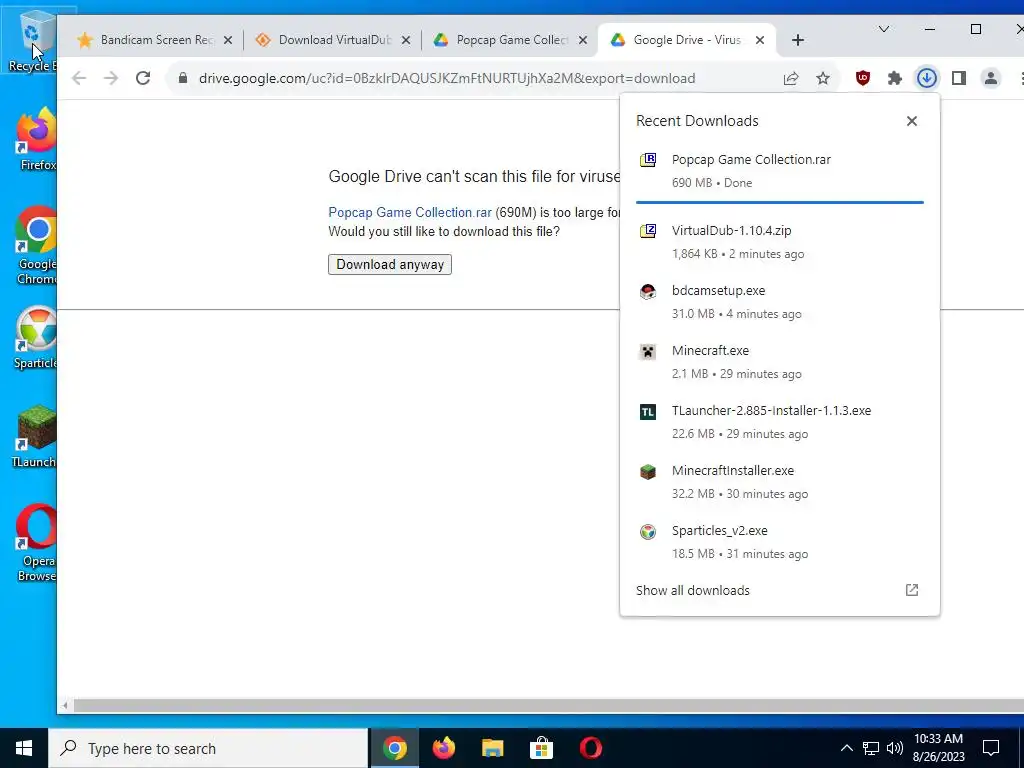Select the Google Drive - Virus tab
This screenshot has width=1024, height=768.
click(x=686, y=40)
